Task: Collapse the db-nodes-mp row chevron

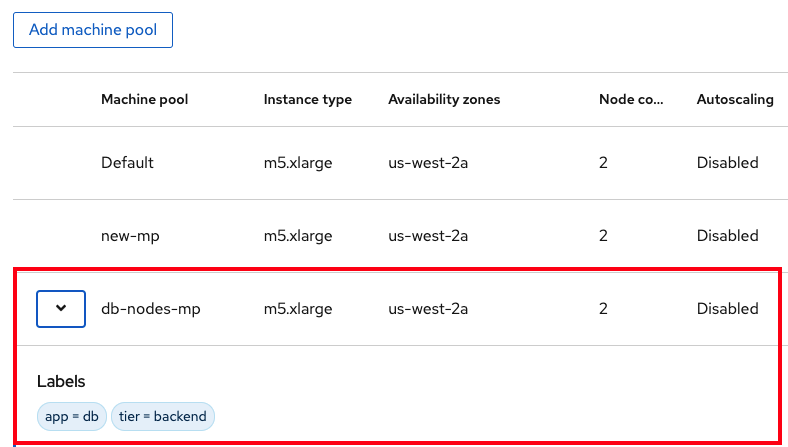Action: 61,309
